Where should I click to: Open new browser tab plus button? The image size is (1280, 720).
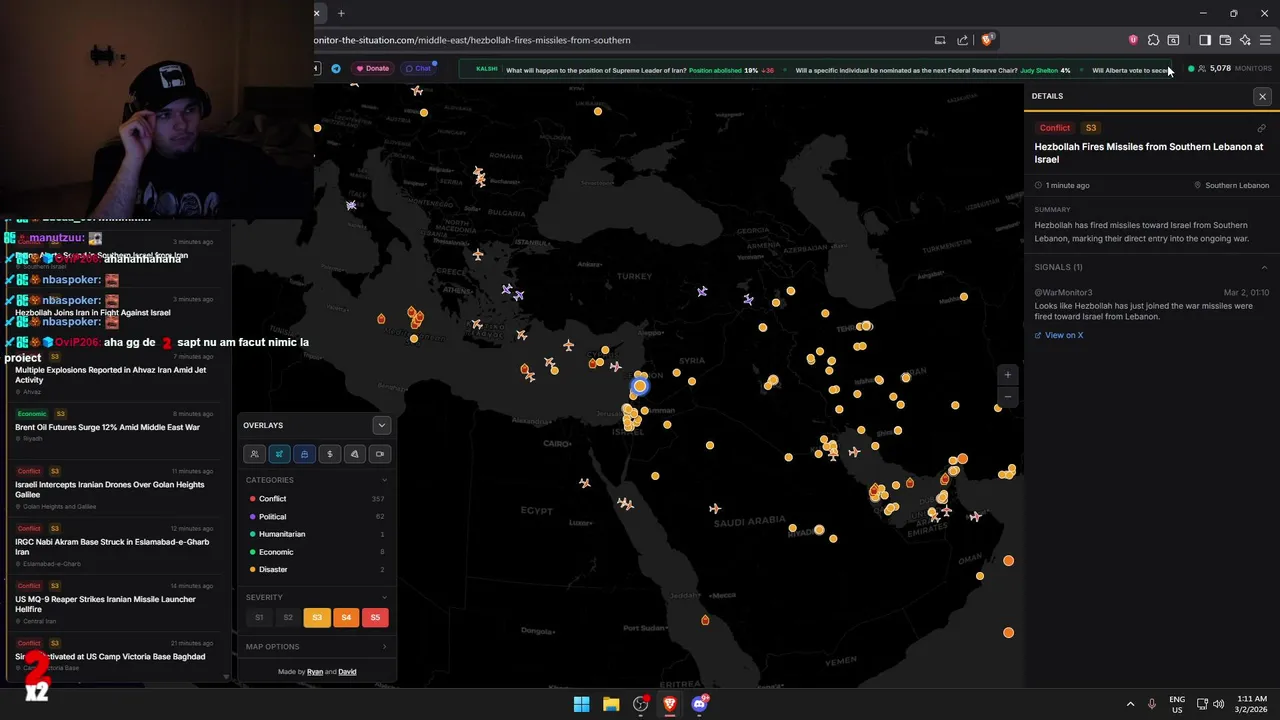[x=341, y=13]
